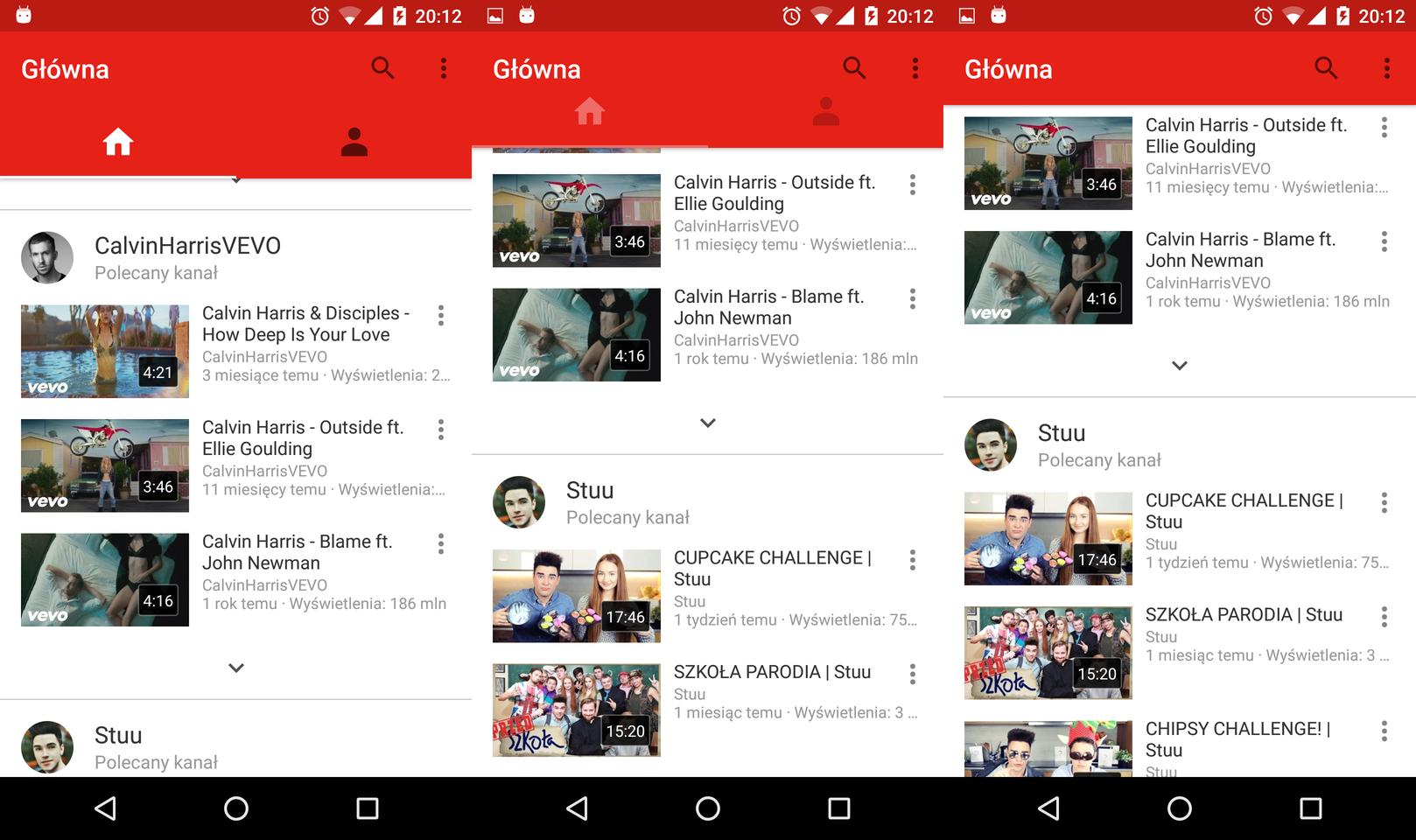This screenshot has width=1416, height=840.
Task: Play How Deep Is Your Love thumbnail
Action: click(x=105, y=352)
